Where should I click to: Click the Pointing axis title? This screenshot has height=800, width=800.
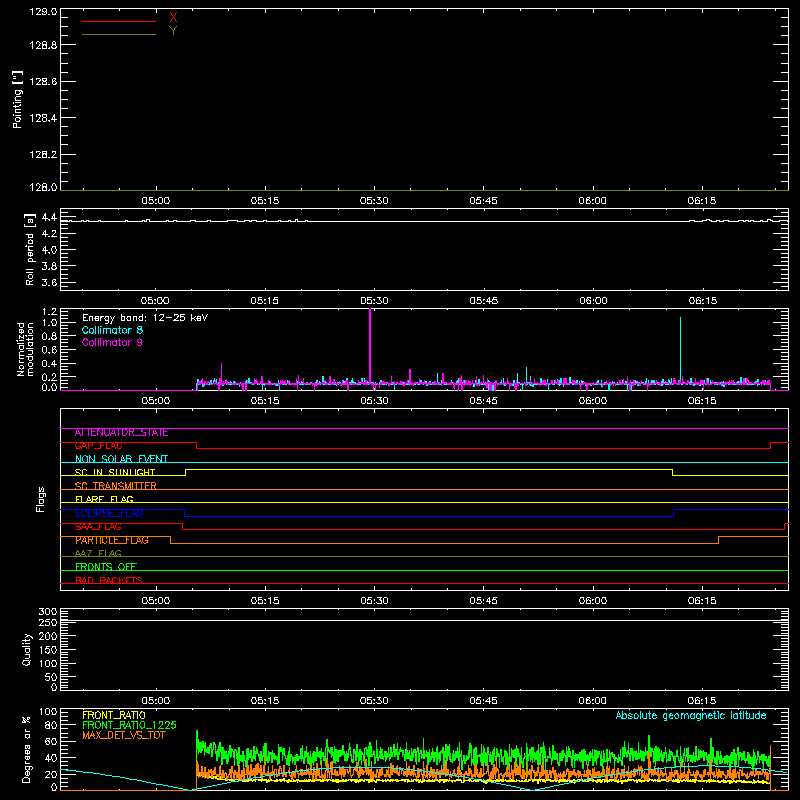click(17, 99)
